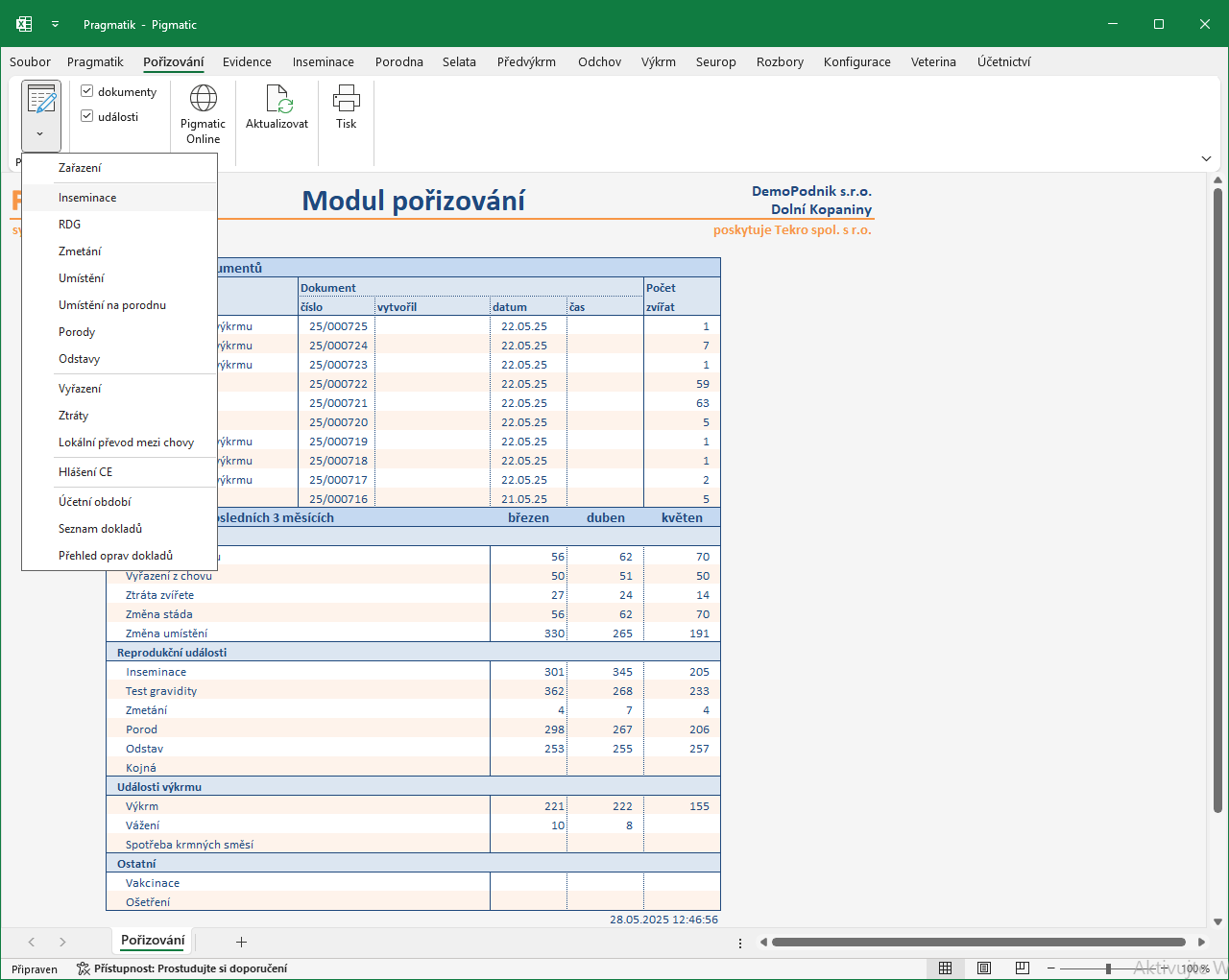The image size is (1229, 980).
Task: Open the dropdown arrow under form icon
Action: coord(40,134)
